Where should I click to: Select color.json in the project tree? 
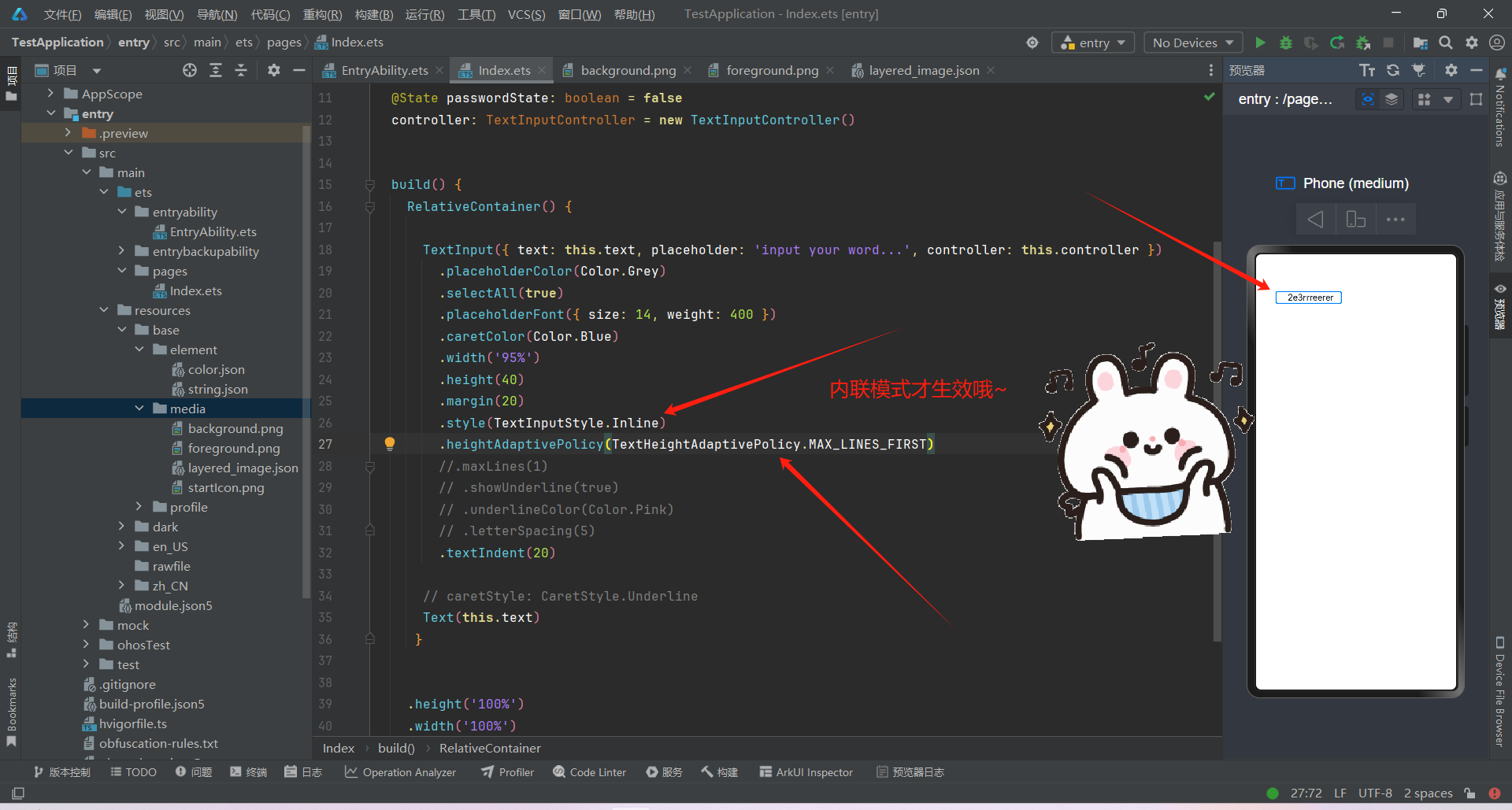pyautogui.click(x=216, y=369)
